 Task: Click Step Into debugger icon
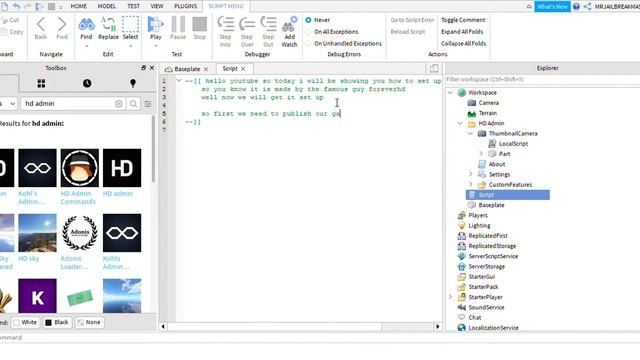tap(225, 24)
